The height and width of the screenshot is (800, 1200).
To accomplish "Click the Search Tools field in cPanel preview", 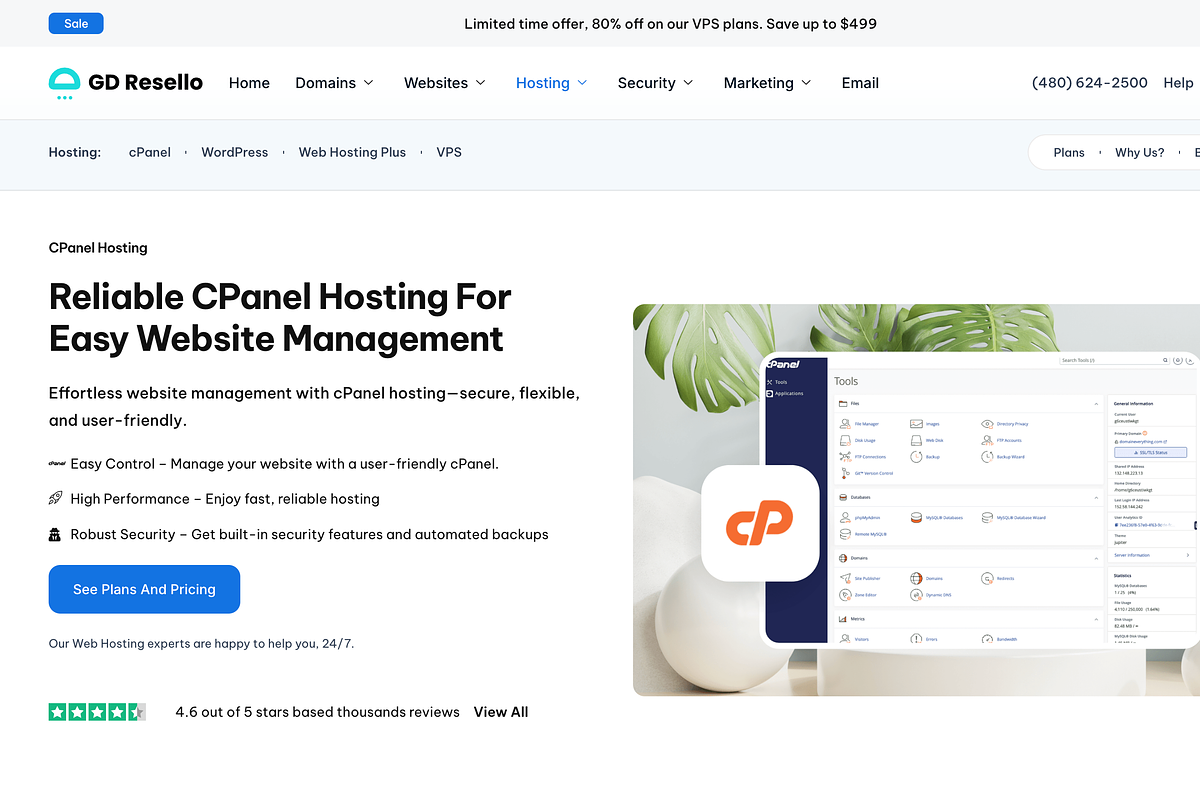I will pyautogui.click(x=1114, y=360).
